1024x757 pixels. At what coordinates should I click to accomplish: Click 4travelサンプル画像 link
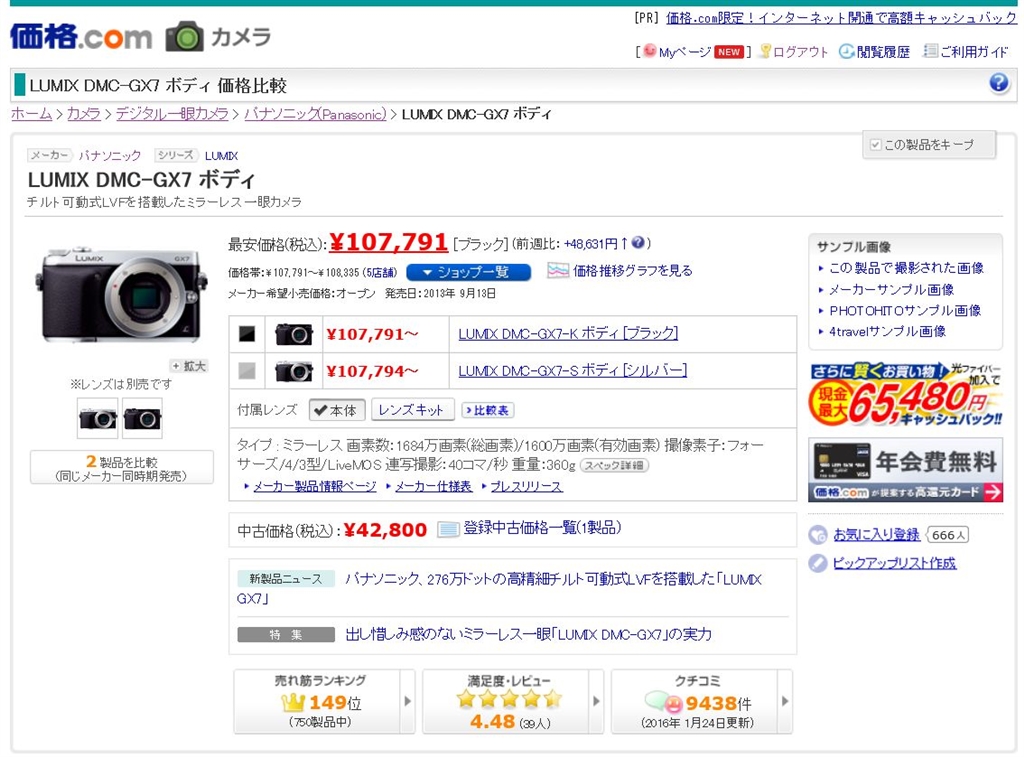887,331
